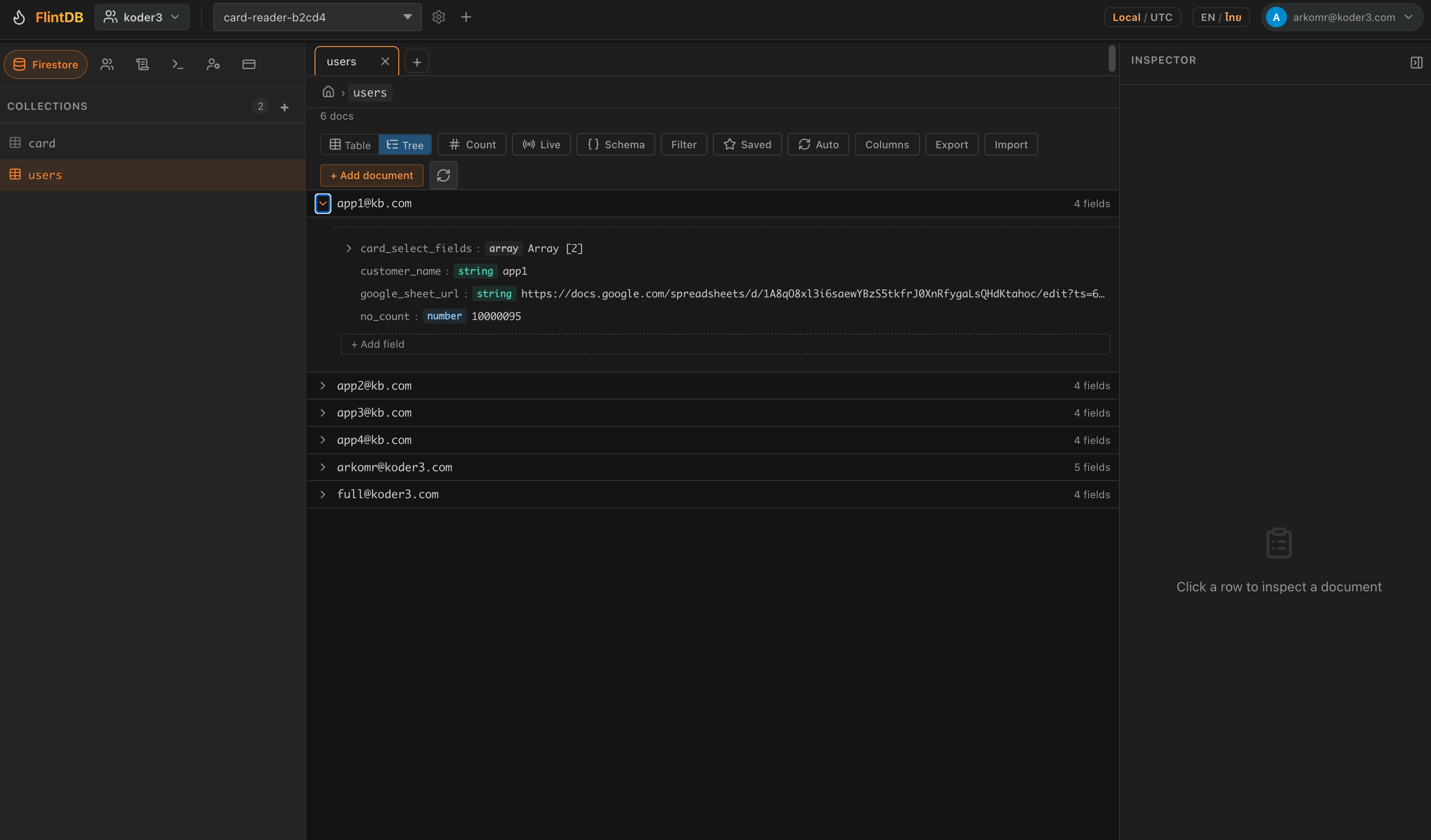Refresh the document list
The width and height of the screenshot is (1431, 840).
point(444,175)
